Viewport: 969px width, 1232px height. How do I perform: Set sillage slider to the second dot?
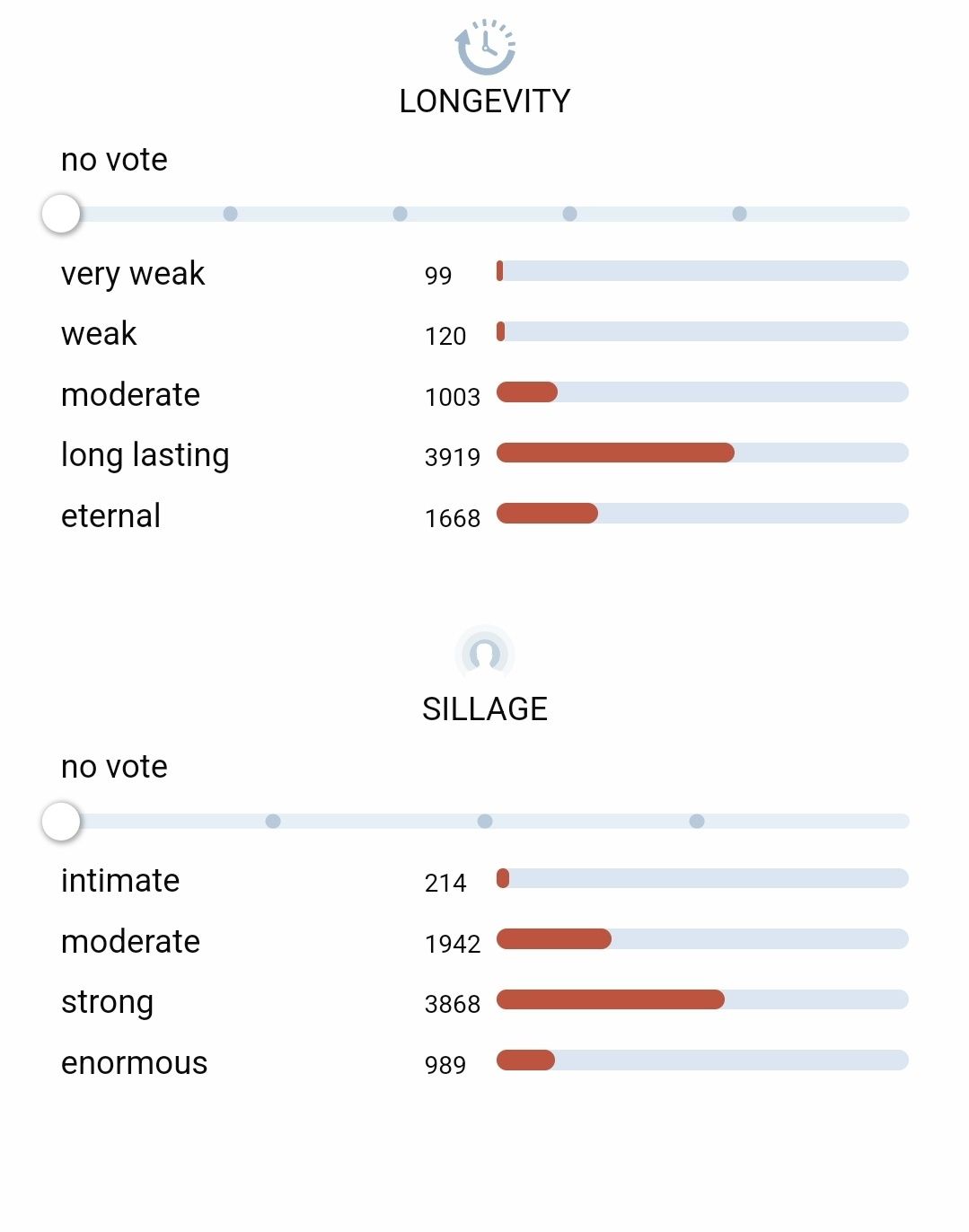[273, 821]
